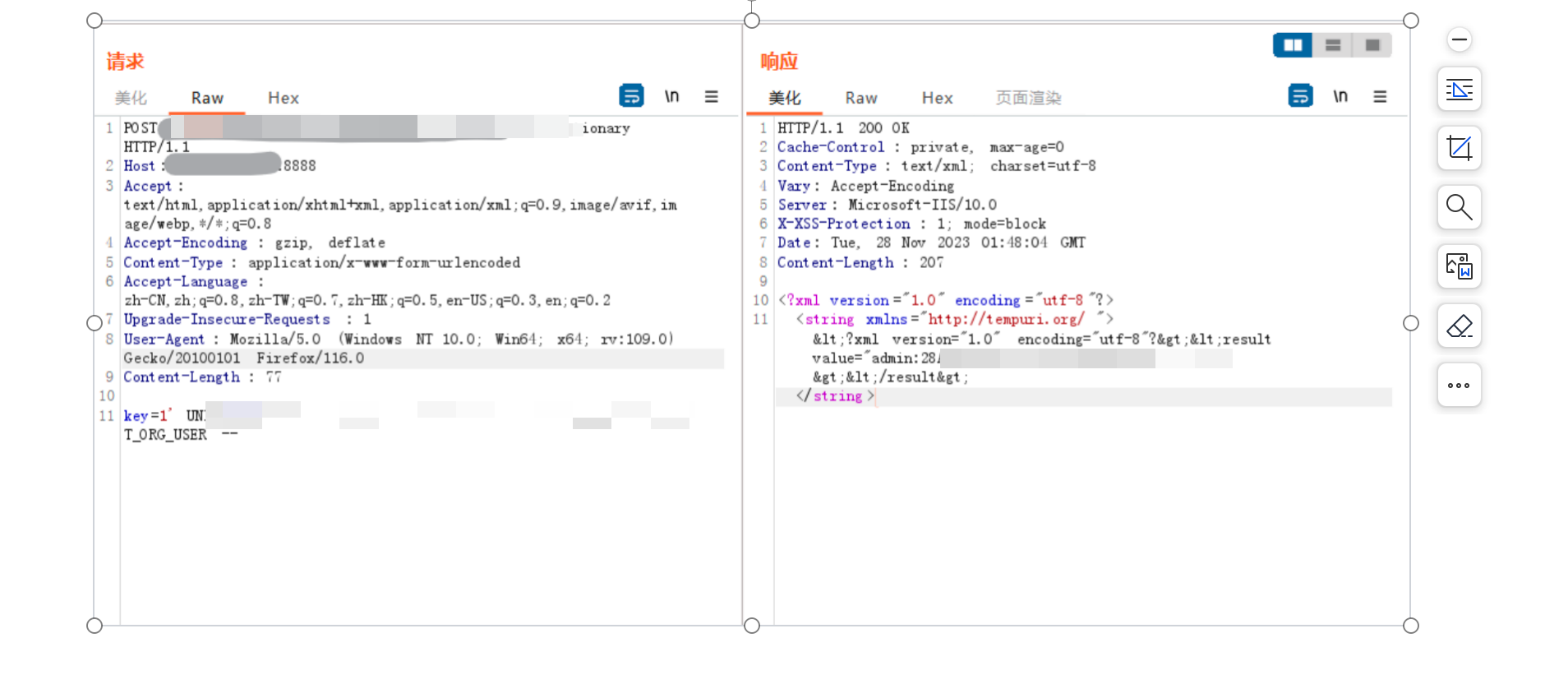Switch request panel to Raw tab
The width and height of the screenshot is (1568, 684).
pos(207,98)
